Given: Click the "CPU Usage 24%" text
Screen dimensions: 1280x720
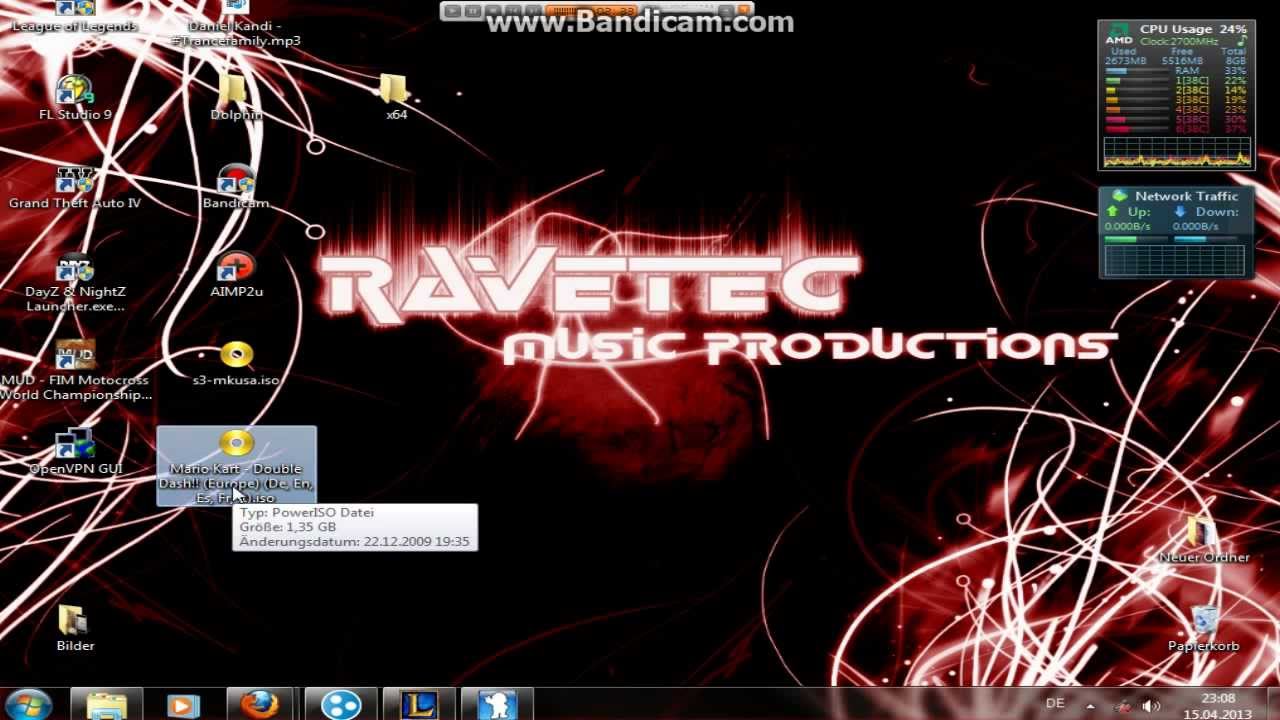Looking at the screenshot, I should pyautogui.click(x=1193, y=30).
